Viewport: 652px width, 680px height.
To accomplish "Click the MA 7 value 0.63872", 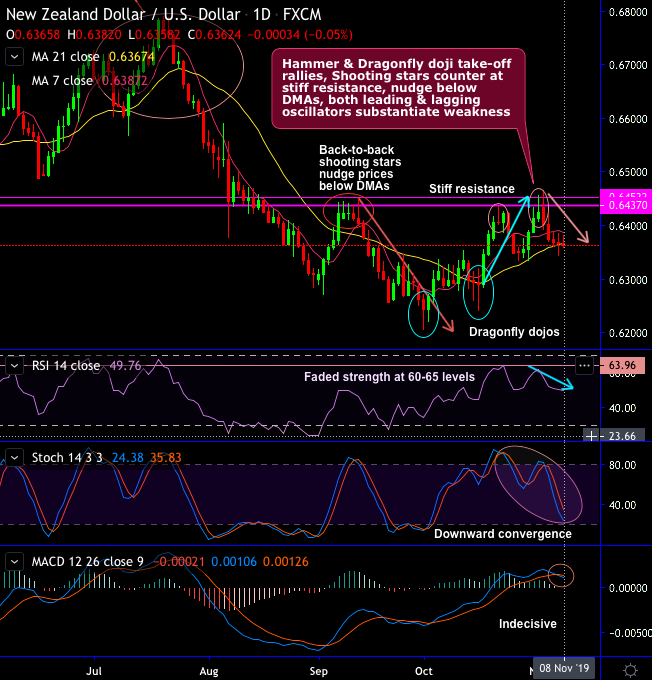I will tap(125, 81).
